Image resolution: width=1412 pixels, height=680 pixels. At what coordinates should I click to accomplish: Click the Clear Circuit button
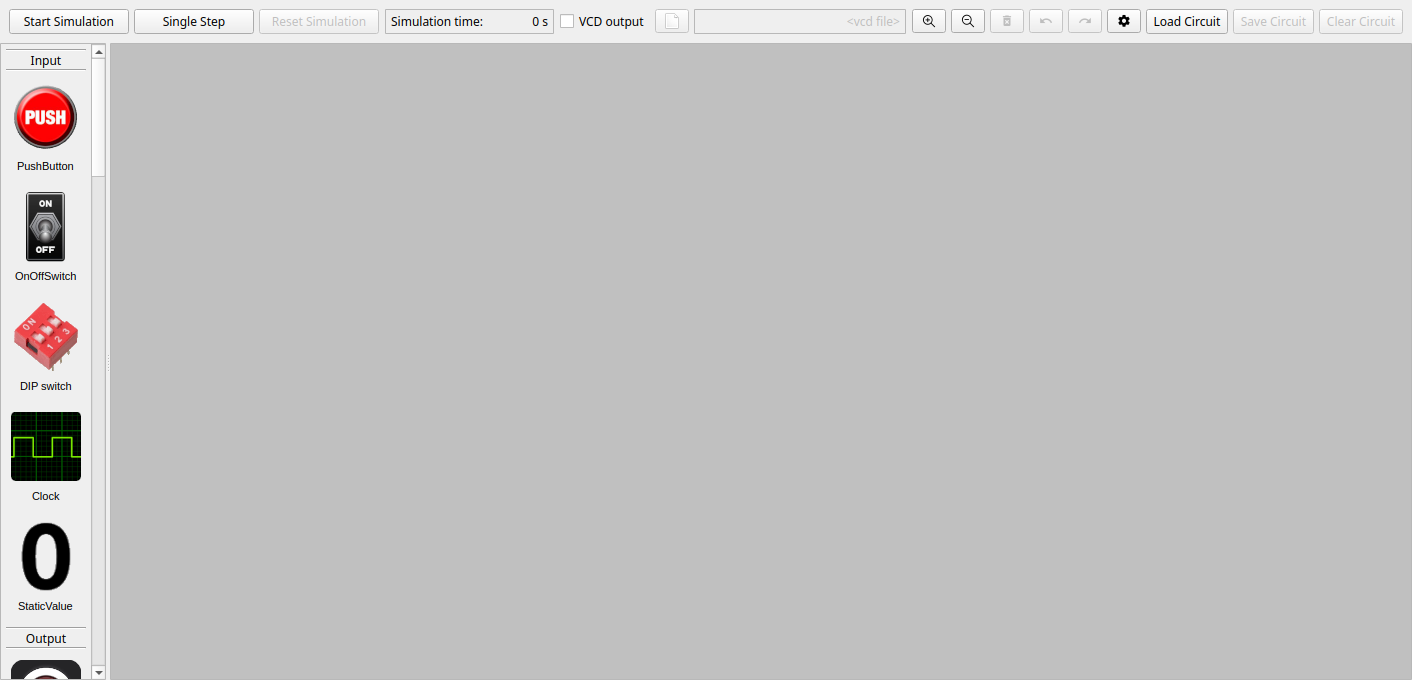[1361, 21]
